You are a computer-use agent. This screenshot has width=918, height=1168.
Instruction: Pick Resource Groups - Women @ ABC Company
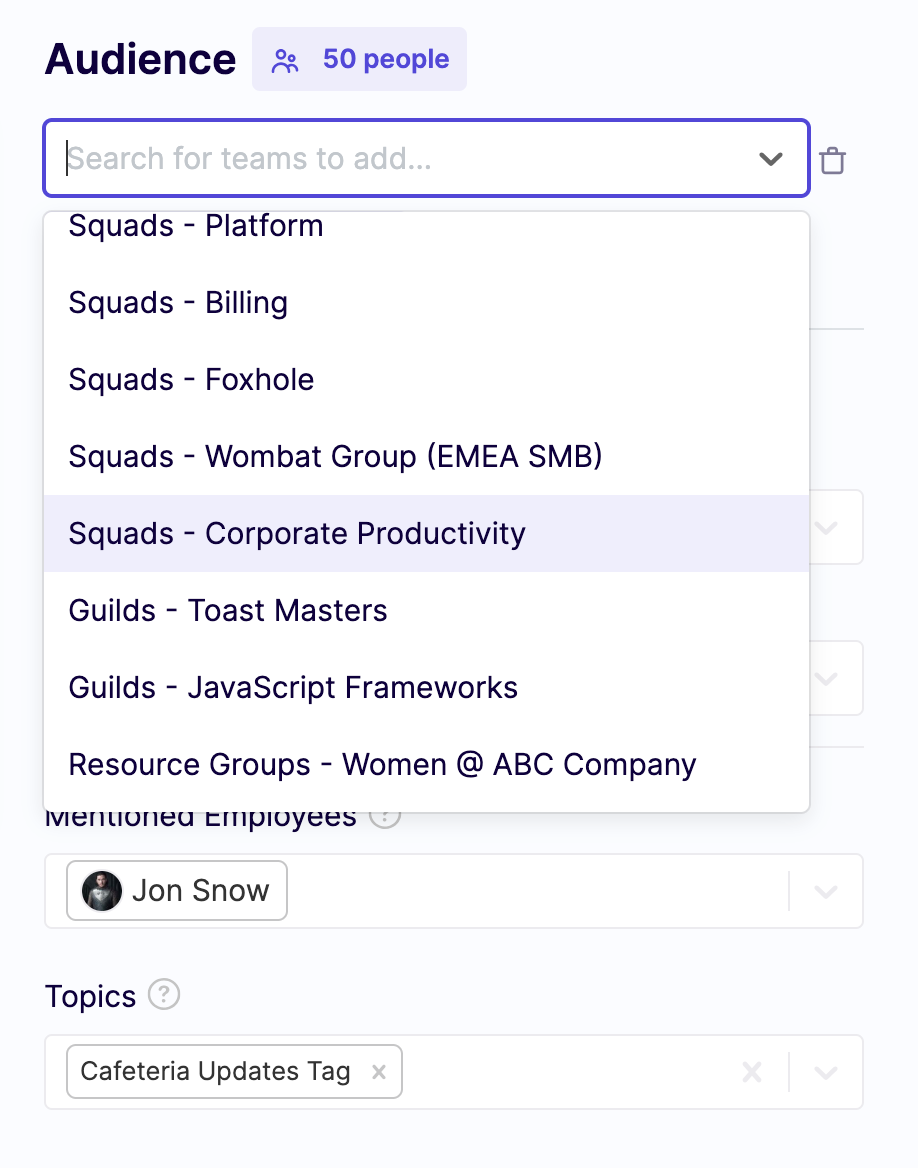click(382, 765)
